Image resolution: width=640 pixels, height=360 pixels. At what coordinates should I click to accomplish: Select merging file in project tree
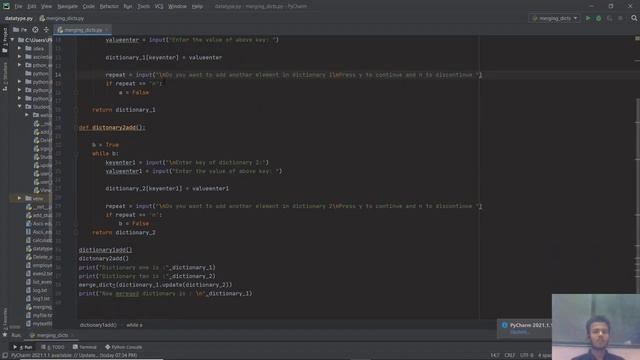pos(39,307)
